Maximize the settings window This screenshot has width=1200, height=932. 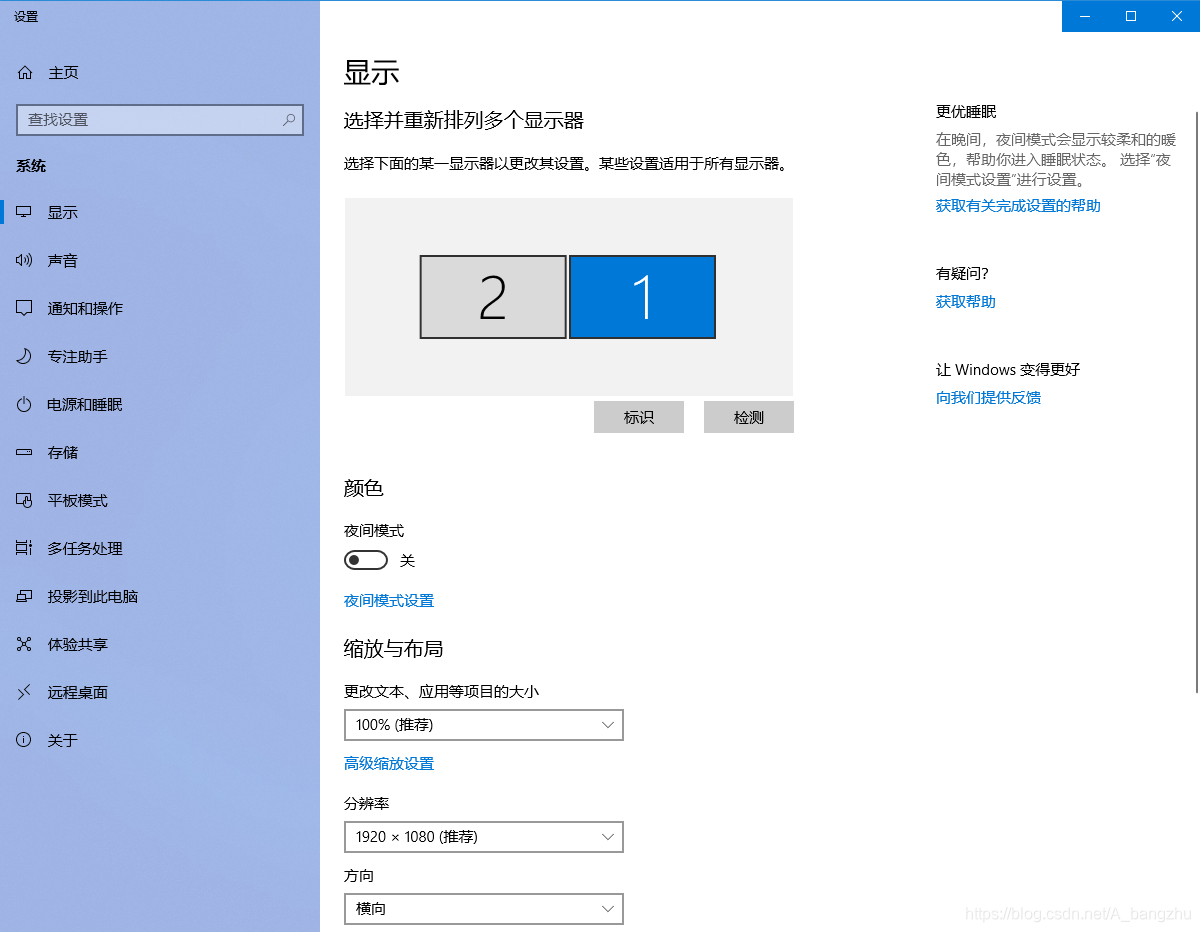point(1131,16)
